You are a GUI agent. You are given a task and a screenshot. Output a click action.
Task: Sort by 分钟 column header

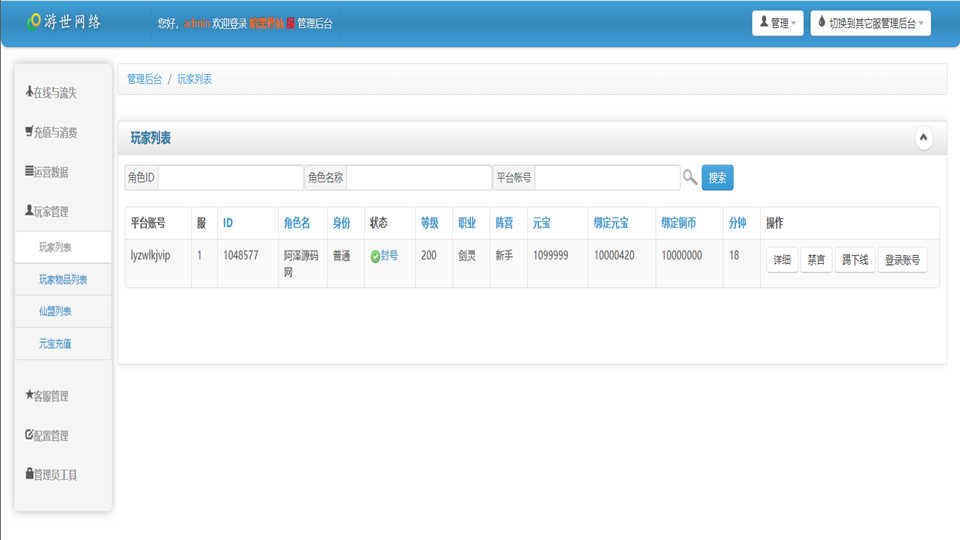tap(737, 223)
